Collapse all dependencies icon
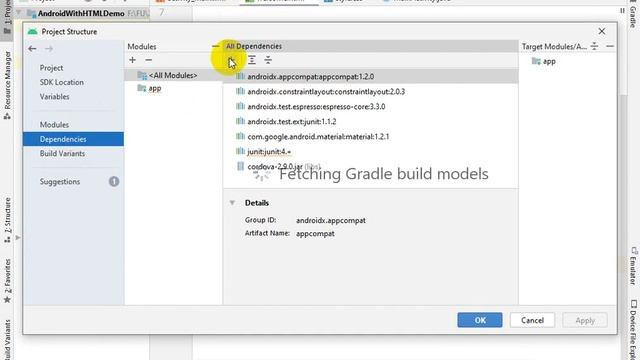The width and height of the screenshot is (640, 360). tap(268, 60)
